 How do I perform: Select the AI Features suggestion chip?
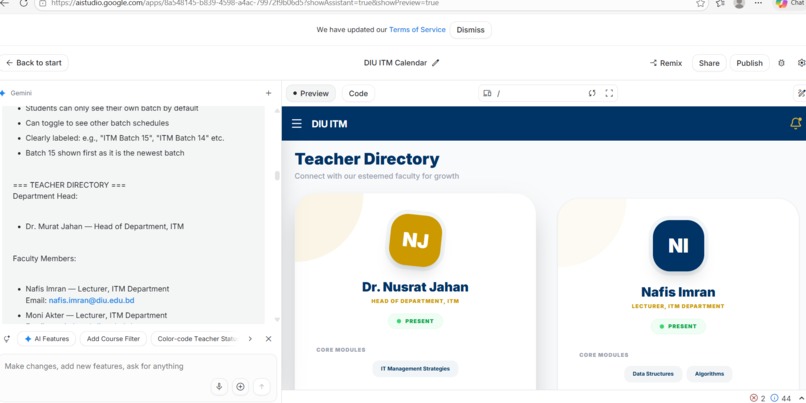click(x=47, y=339)
